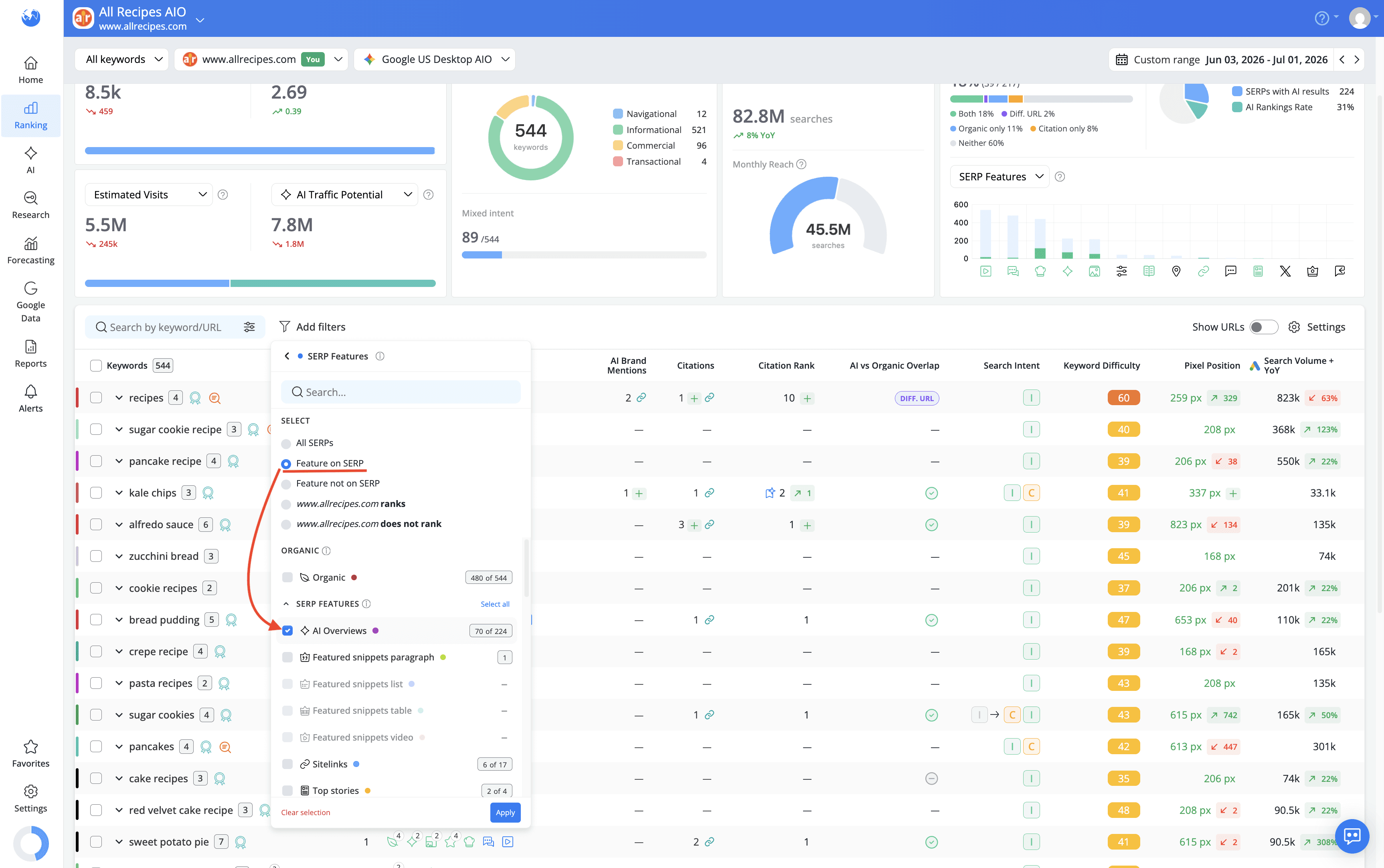The height and width of the screenshot is (868, 1384).
Task: Open Google Data in sidebar
Action: click(x=31, y=302)
